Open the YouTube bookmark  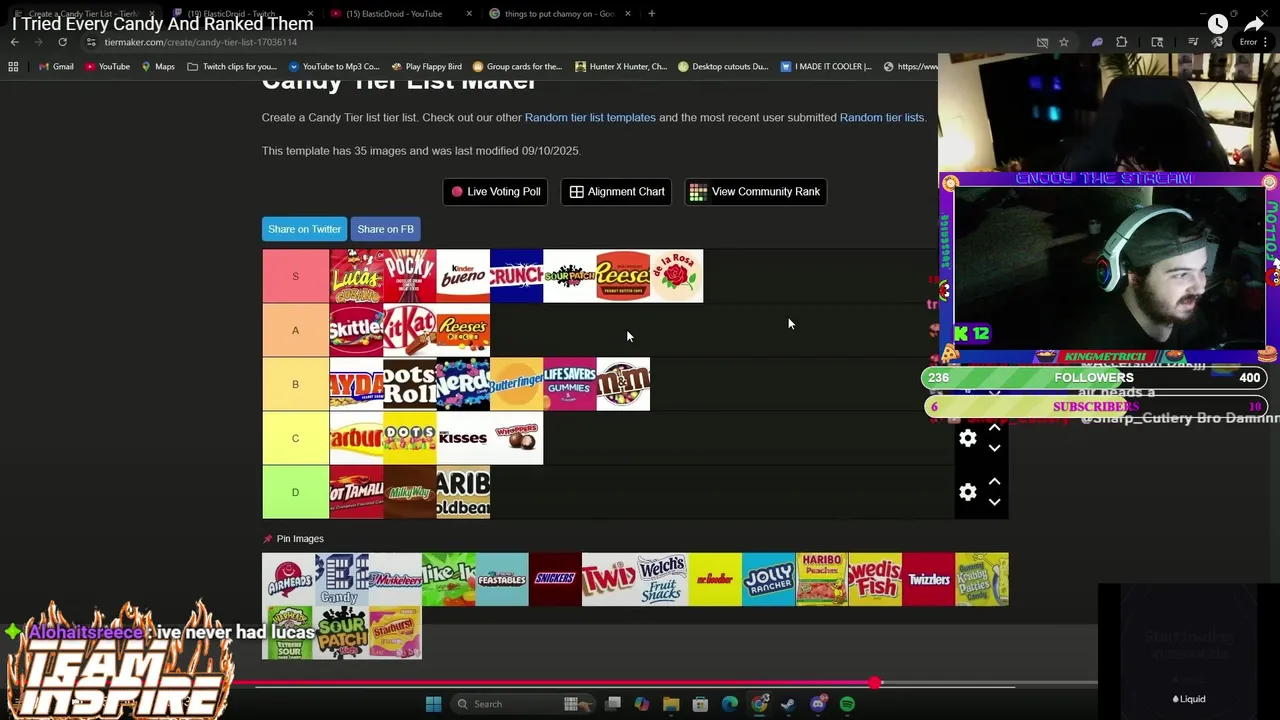click(107, 67)
